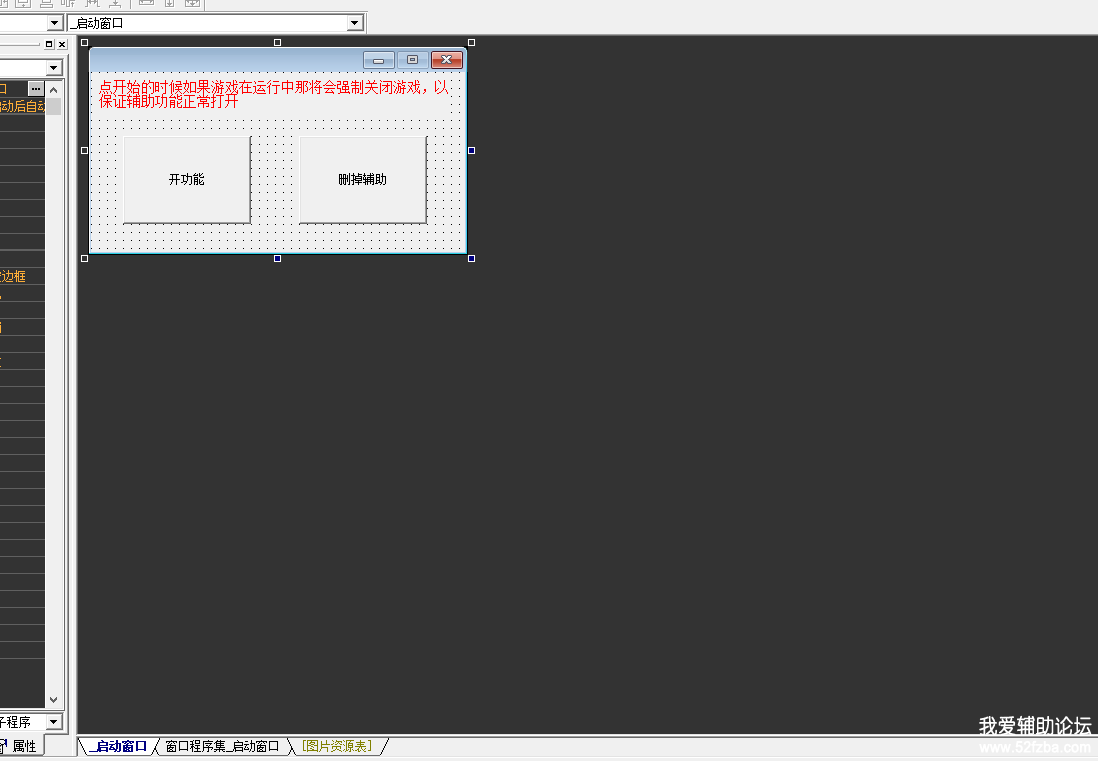
Task: Open the dropdown left of the _启动窗口 combo
Action: point(55,23)
